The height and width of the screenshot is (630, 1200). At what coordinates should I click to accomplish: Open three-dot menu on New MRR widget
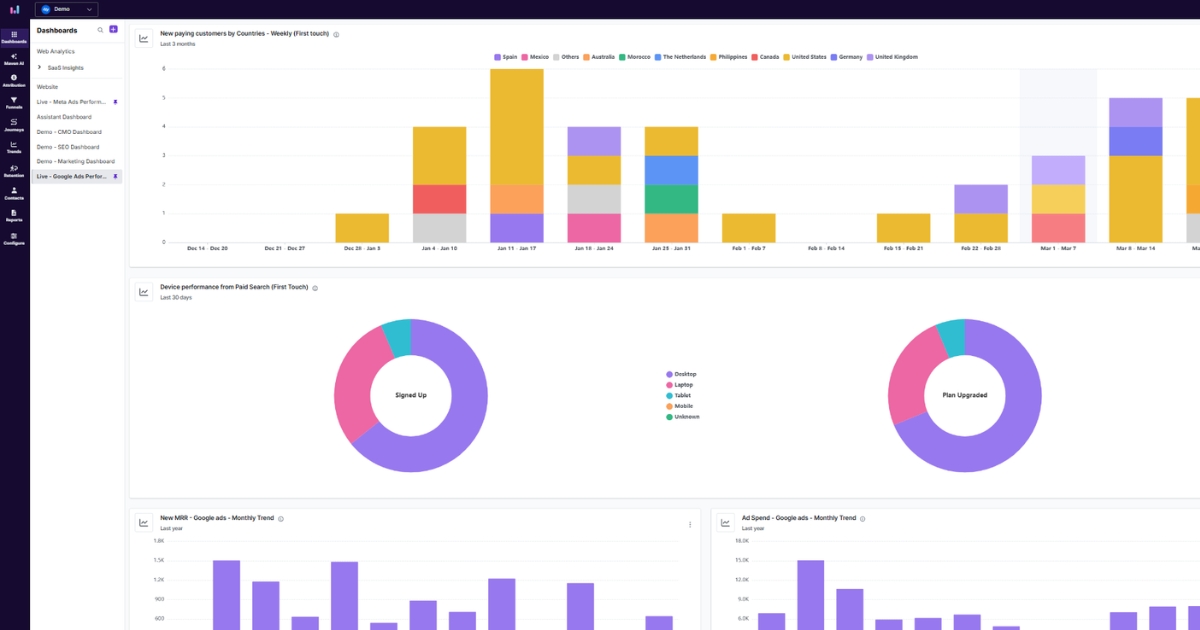pyautogui.click(x=690, y=524)
